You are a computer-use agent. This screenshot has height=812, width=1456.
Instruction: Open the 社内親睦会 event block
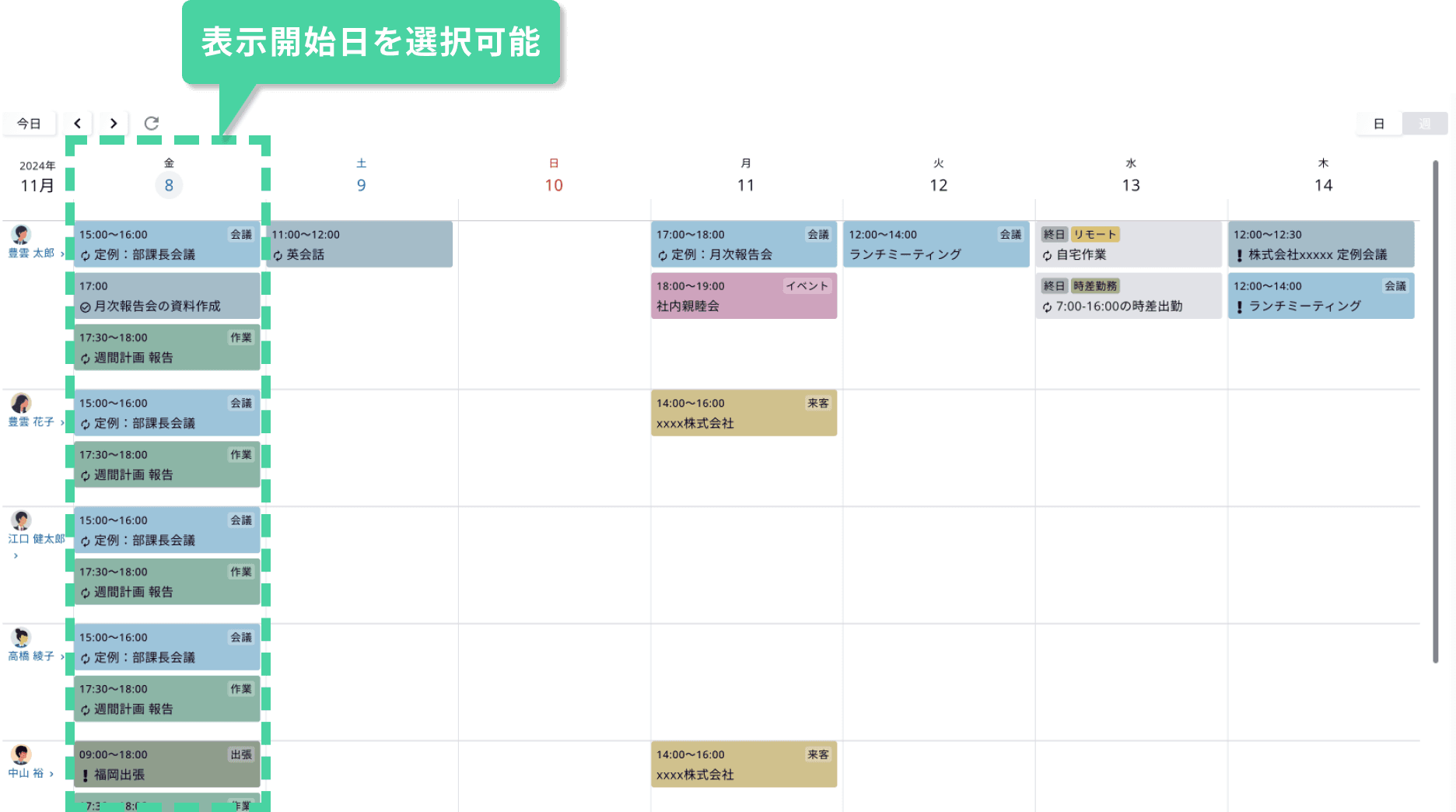(x=744, y=296)
